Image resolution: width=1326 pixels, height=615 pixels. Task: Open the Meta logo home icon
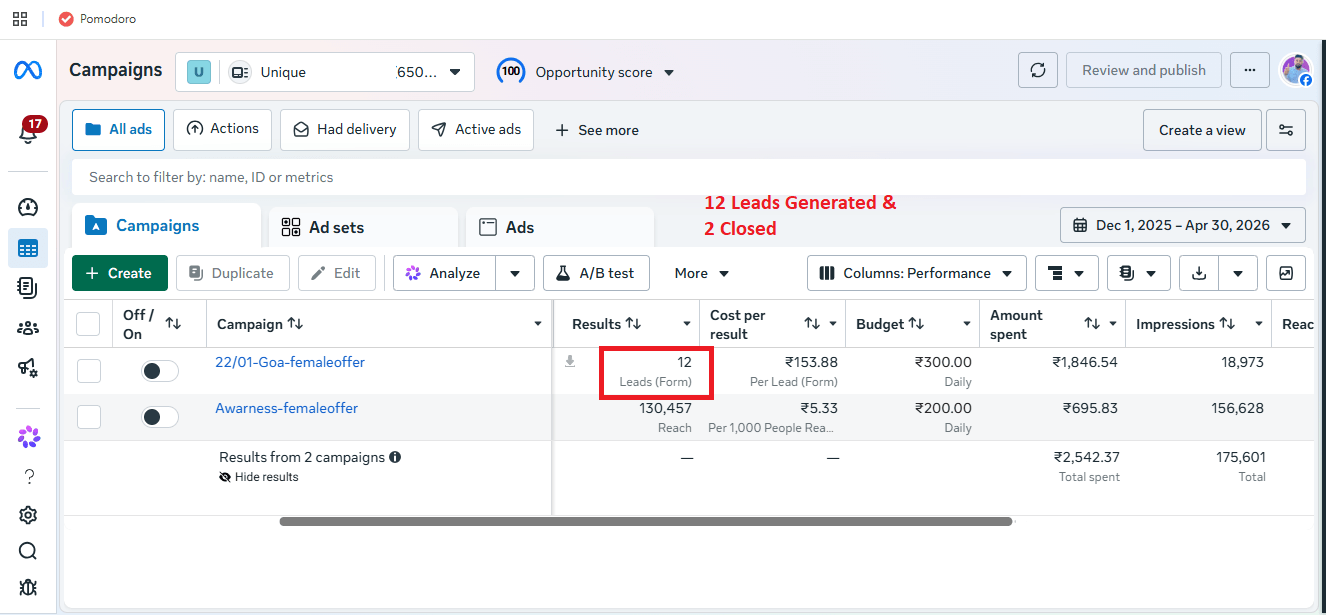(x=28, y=71)
